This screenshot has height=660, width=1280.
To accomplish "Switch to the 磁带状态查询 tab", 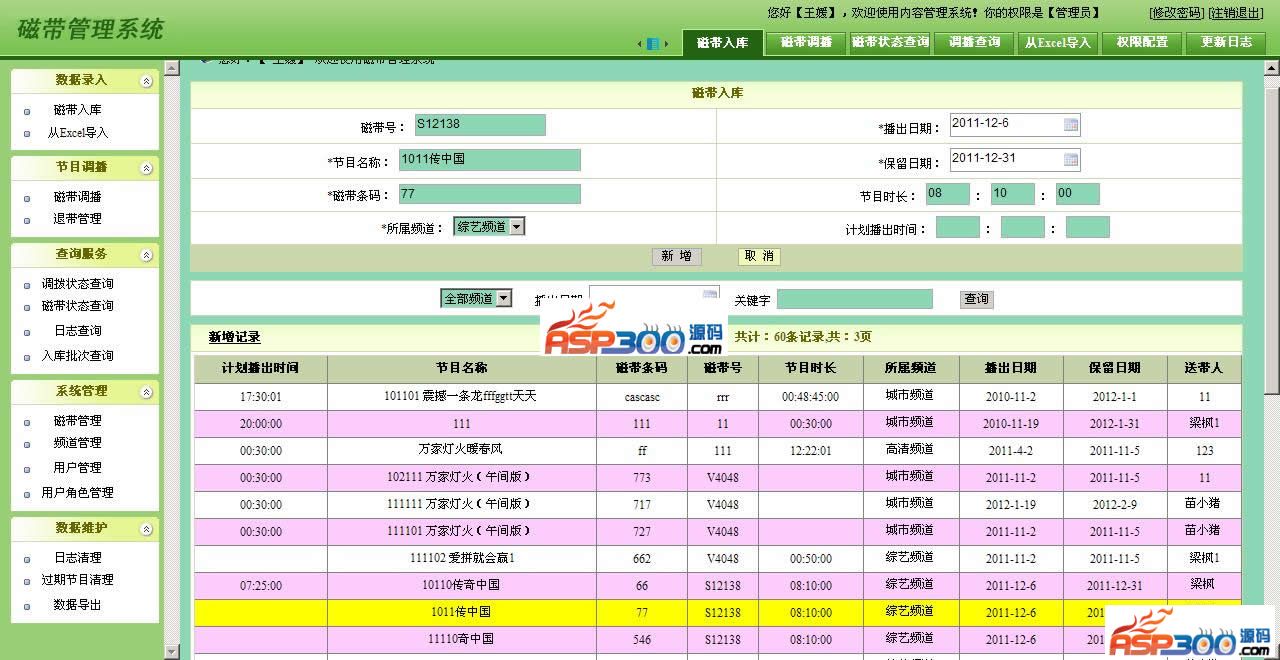I will point(891,42).
